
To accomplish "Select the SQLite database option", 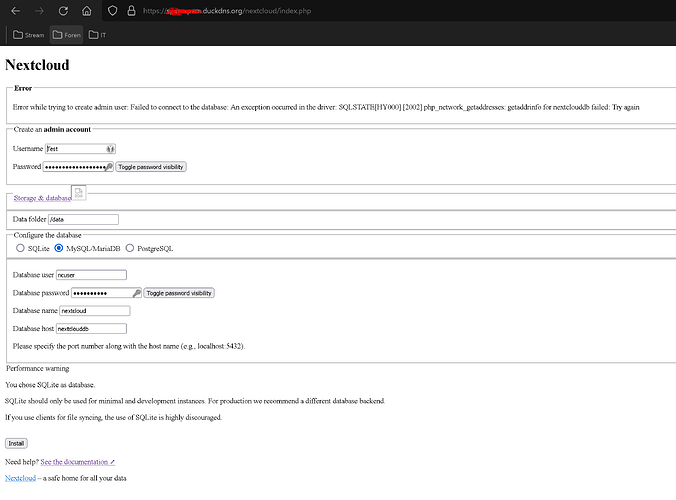I will pos(20,248).
